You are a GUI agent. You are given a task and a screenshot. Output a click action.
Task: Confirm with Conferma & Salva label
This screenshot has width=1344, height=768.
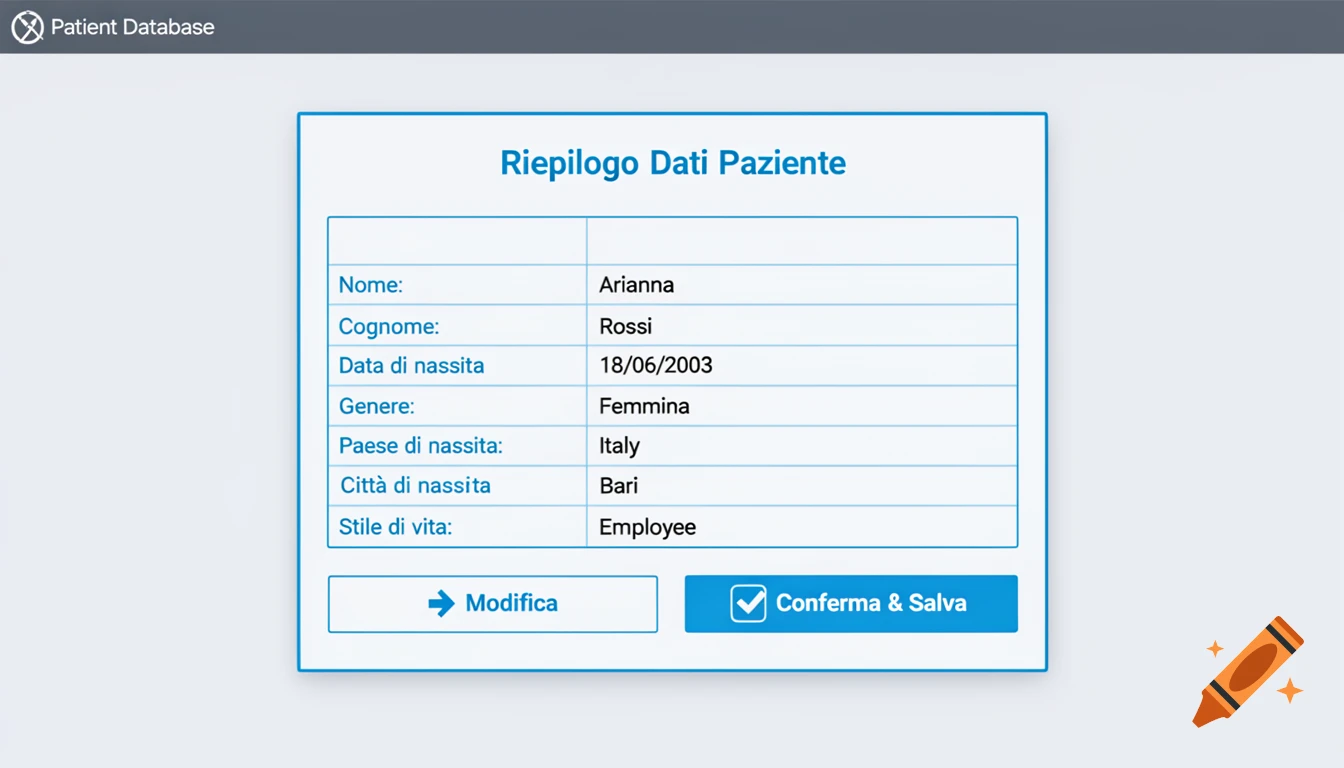[871, 603]
